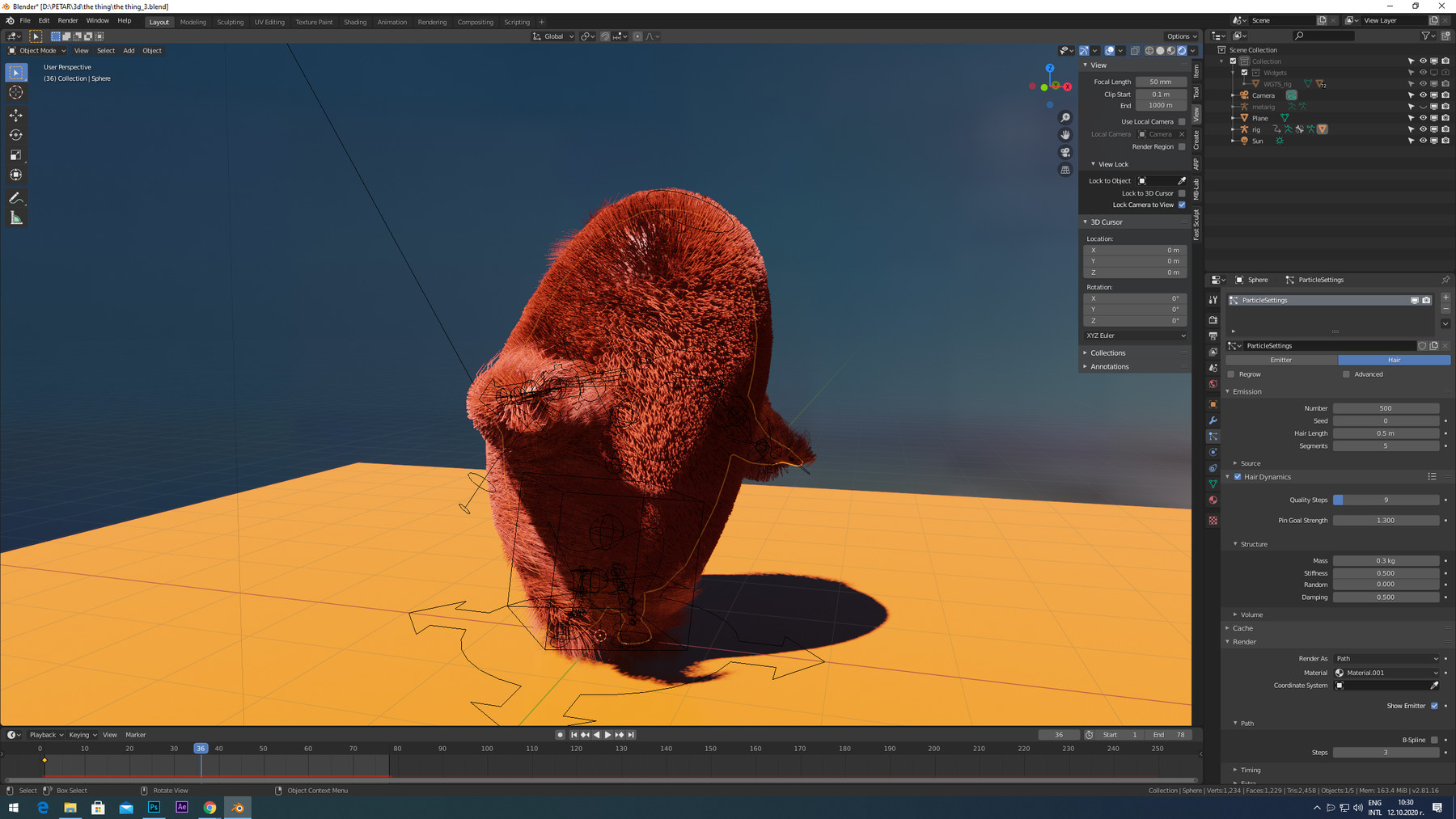This screenshot has height=819, width=1456.
Task: Collapse the Collection in the outliner
Action: (x=1221, y=61)
